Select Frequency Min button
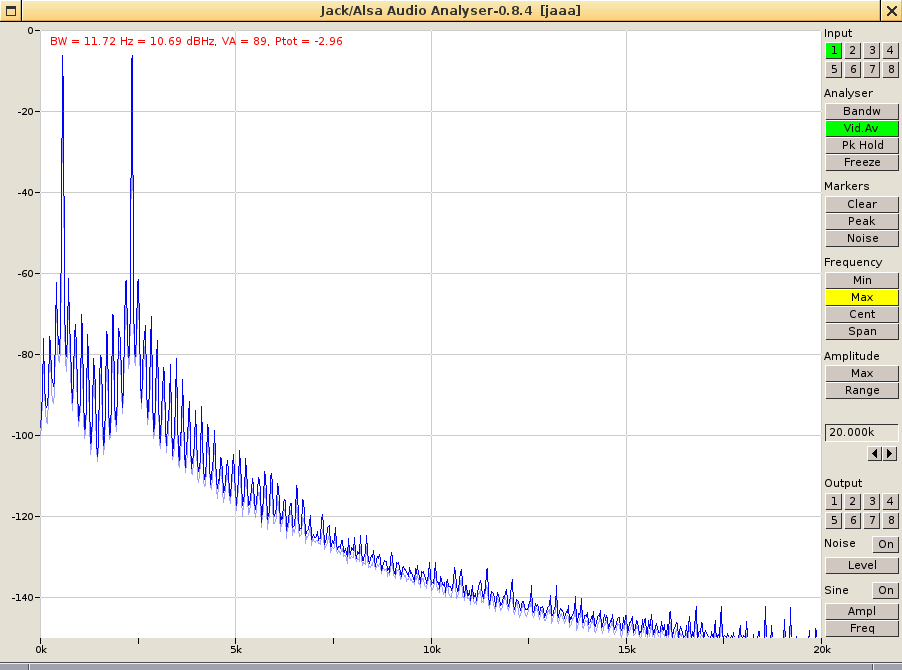 pos(862,280)
